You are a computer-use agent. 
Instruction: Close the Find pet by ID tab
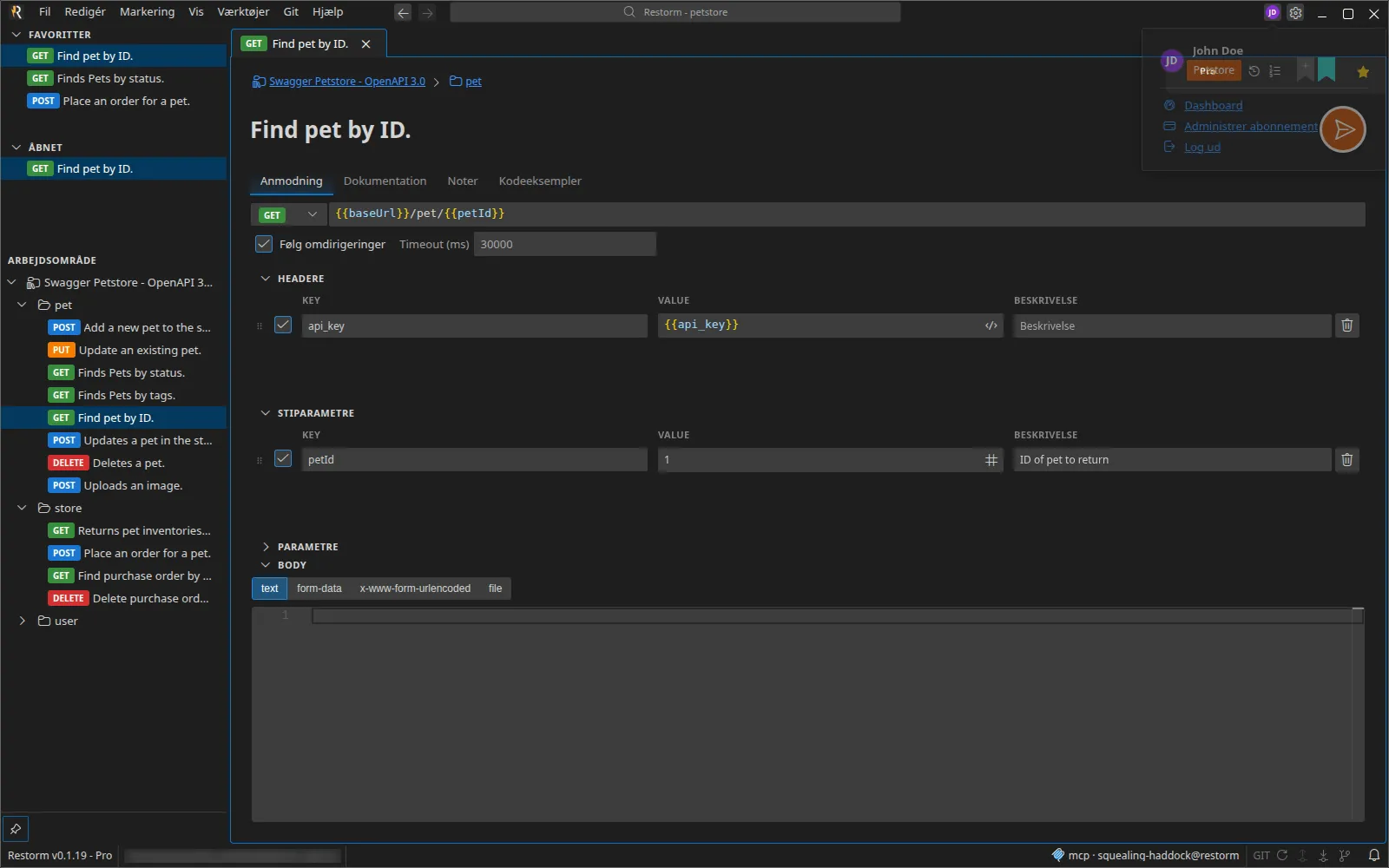point(365,44)
